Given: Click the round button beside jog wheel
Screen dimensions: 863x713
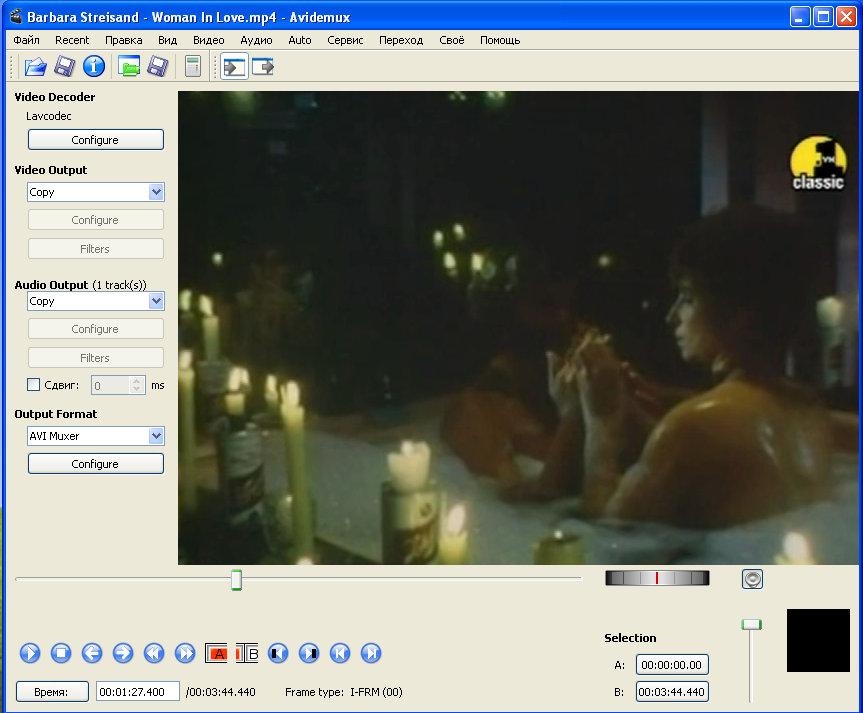Looking at the screenshot, I should pos(752,579).
